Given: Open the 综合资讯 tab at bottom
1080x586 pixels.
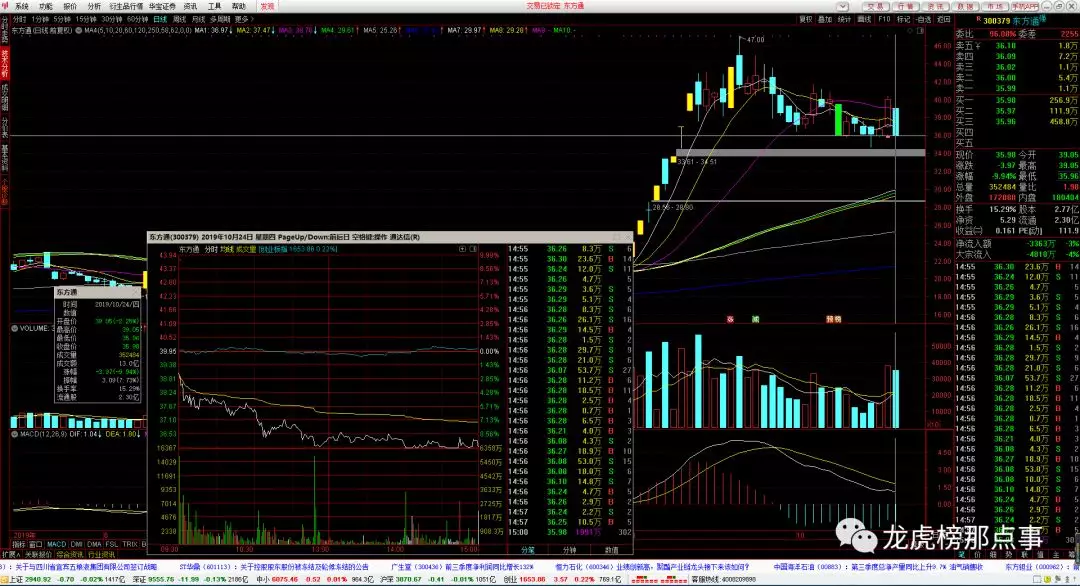Looking at the screenshot, I should coord(69,553).
